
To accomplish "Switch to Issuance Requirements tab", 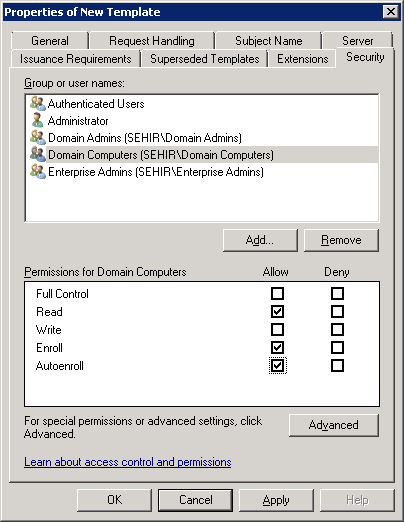I will coord(76,59).
